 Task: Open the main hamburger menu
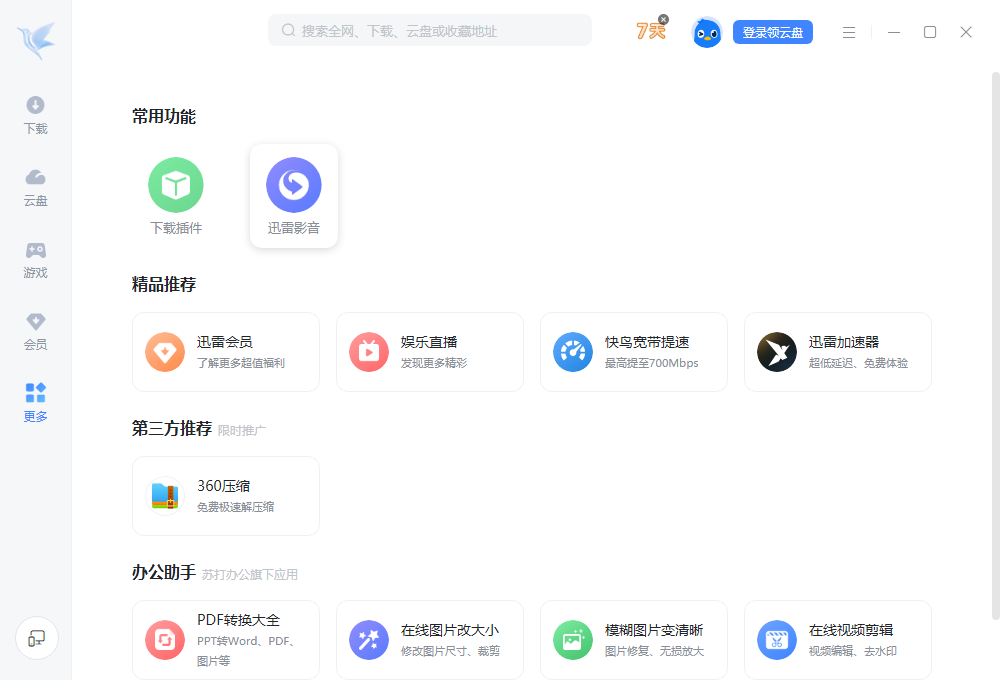point(849,32)
